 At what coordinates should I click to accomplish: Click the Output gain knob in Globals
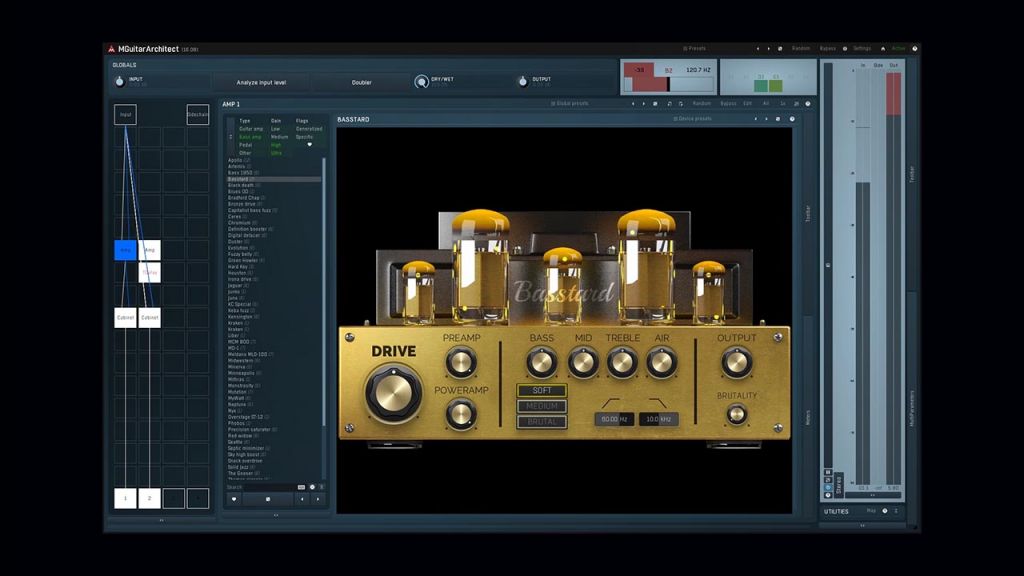coord(522,82)
